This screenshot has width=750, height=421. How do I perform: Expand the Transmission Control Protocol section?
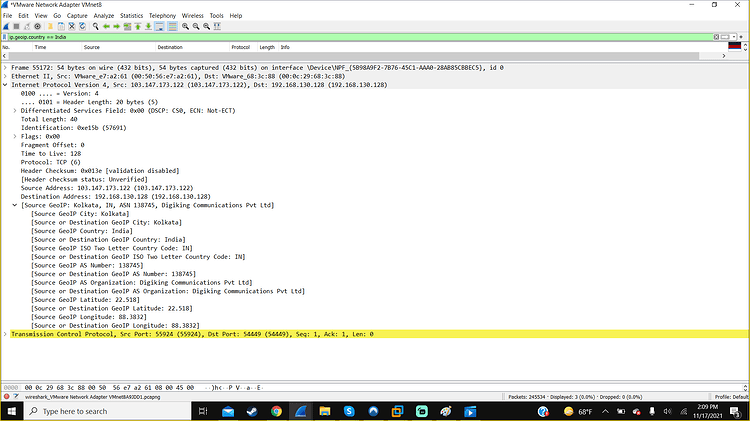coord(5,334)
